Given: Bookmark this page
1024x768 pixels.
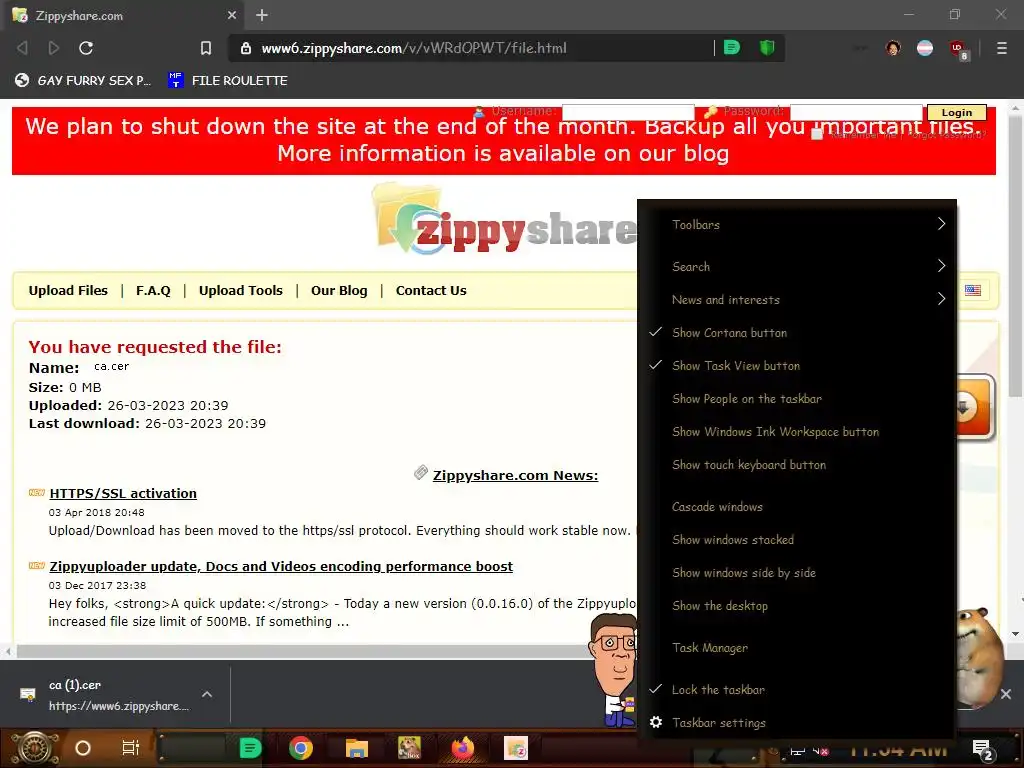Looking at the screenshot, I should 206,48.
